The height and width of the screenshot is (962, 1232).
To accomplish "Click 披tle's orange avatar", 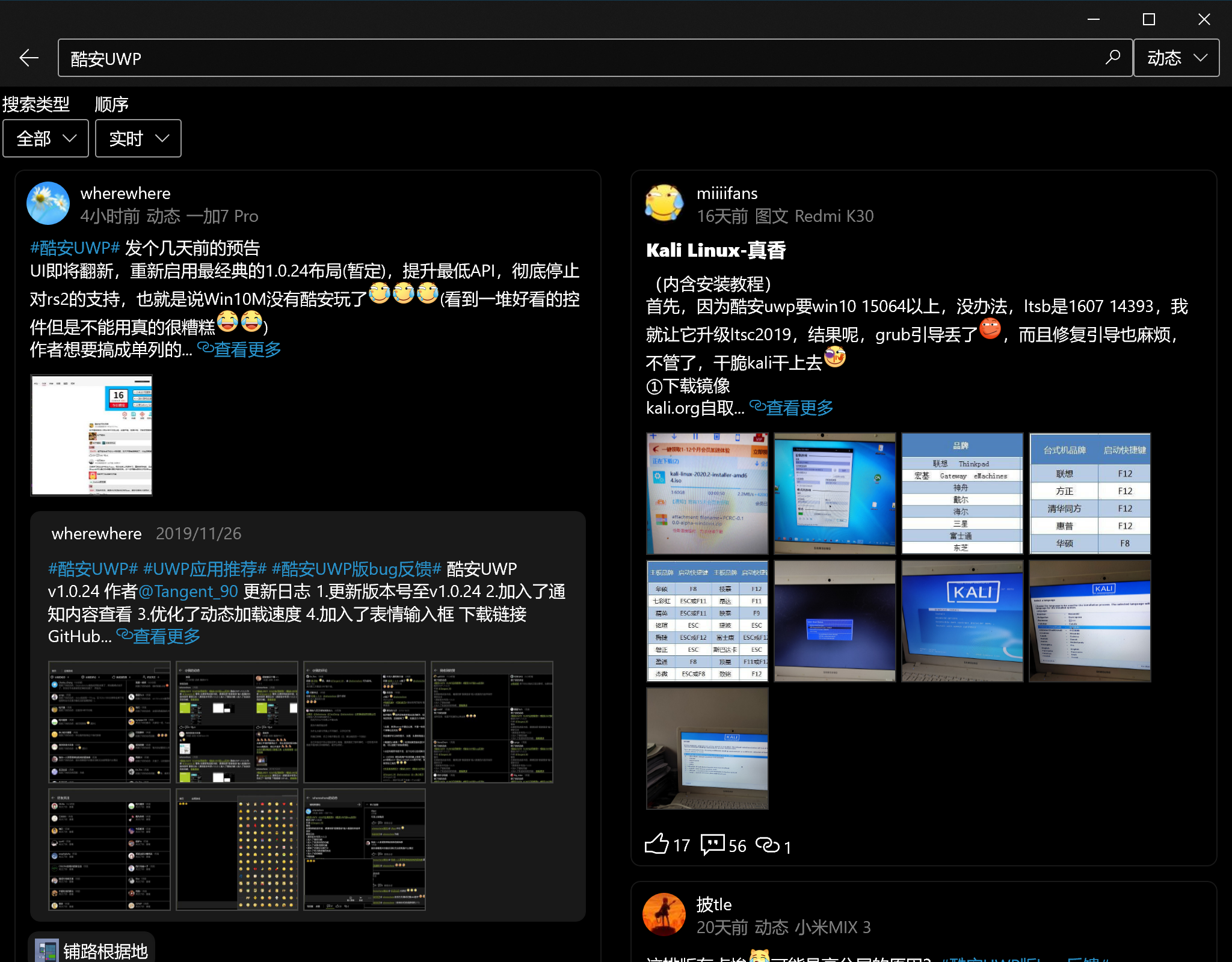I will pyautogui.click(x=664, y=914).
